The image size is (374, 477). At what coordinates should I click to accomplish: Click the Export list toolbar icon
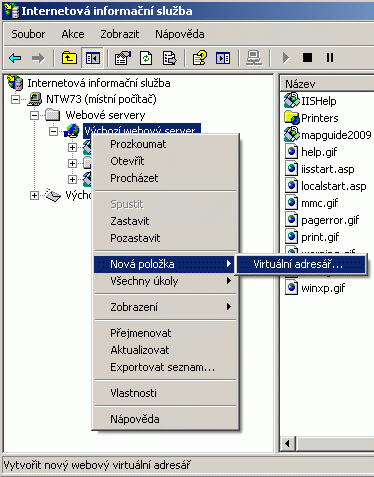[170, 58]
